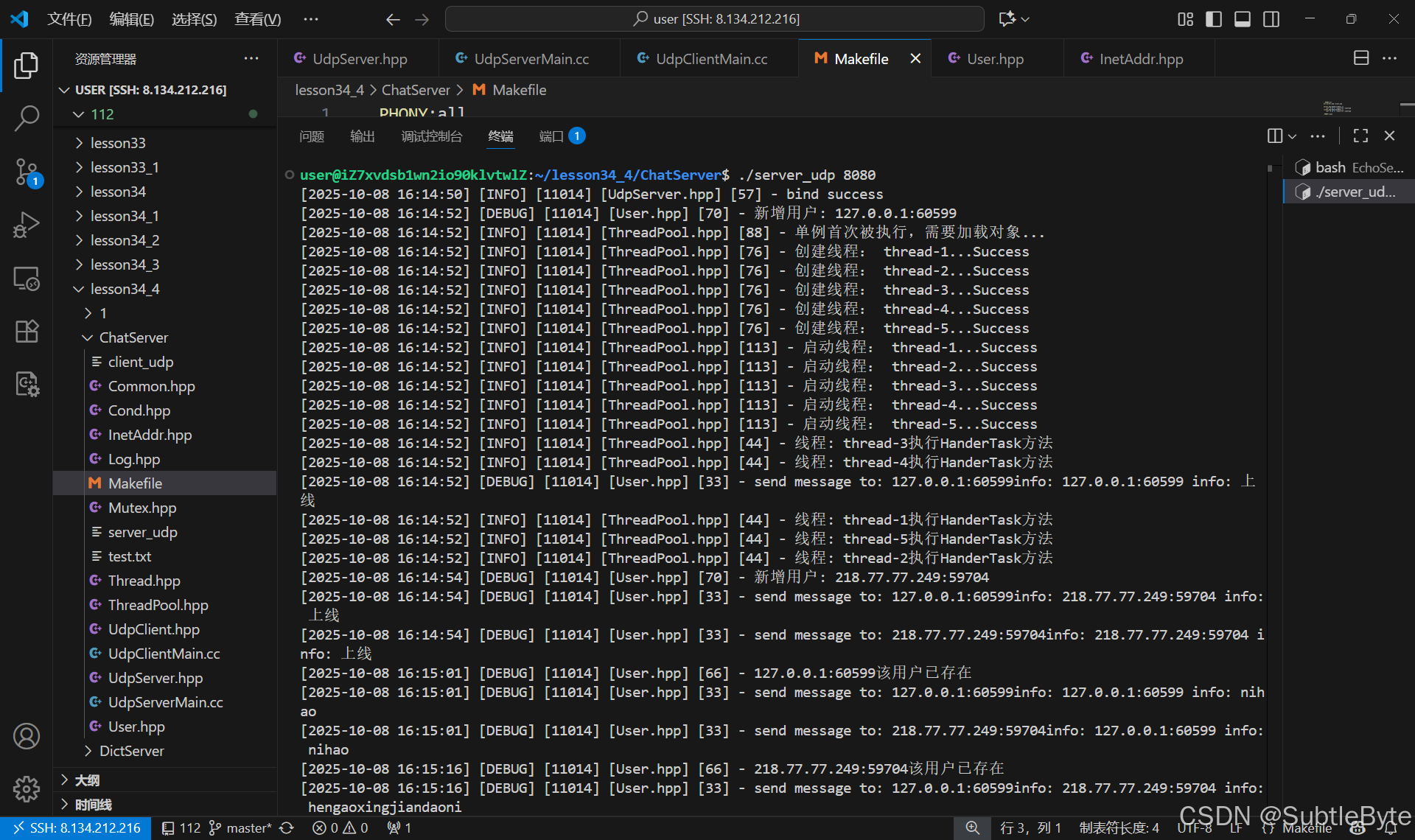Maximize the terminal panel size
Image resolution: width=1415 pixels, height=840 pixels.
[1360, 136]
